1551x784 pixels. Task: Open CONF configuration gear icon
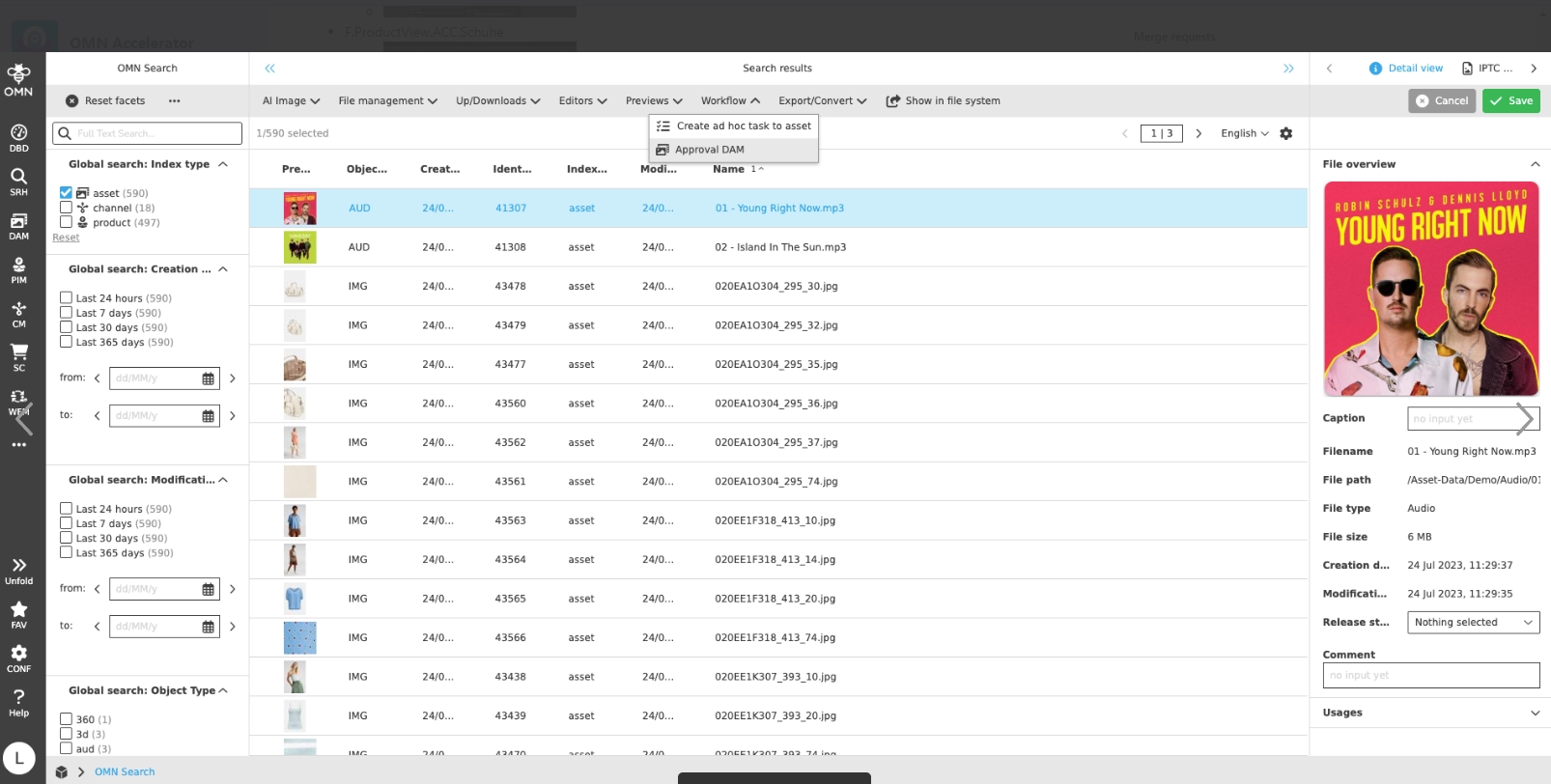(18, 658)
